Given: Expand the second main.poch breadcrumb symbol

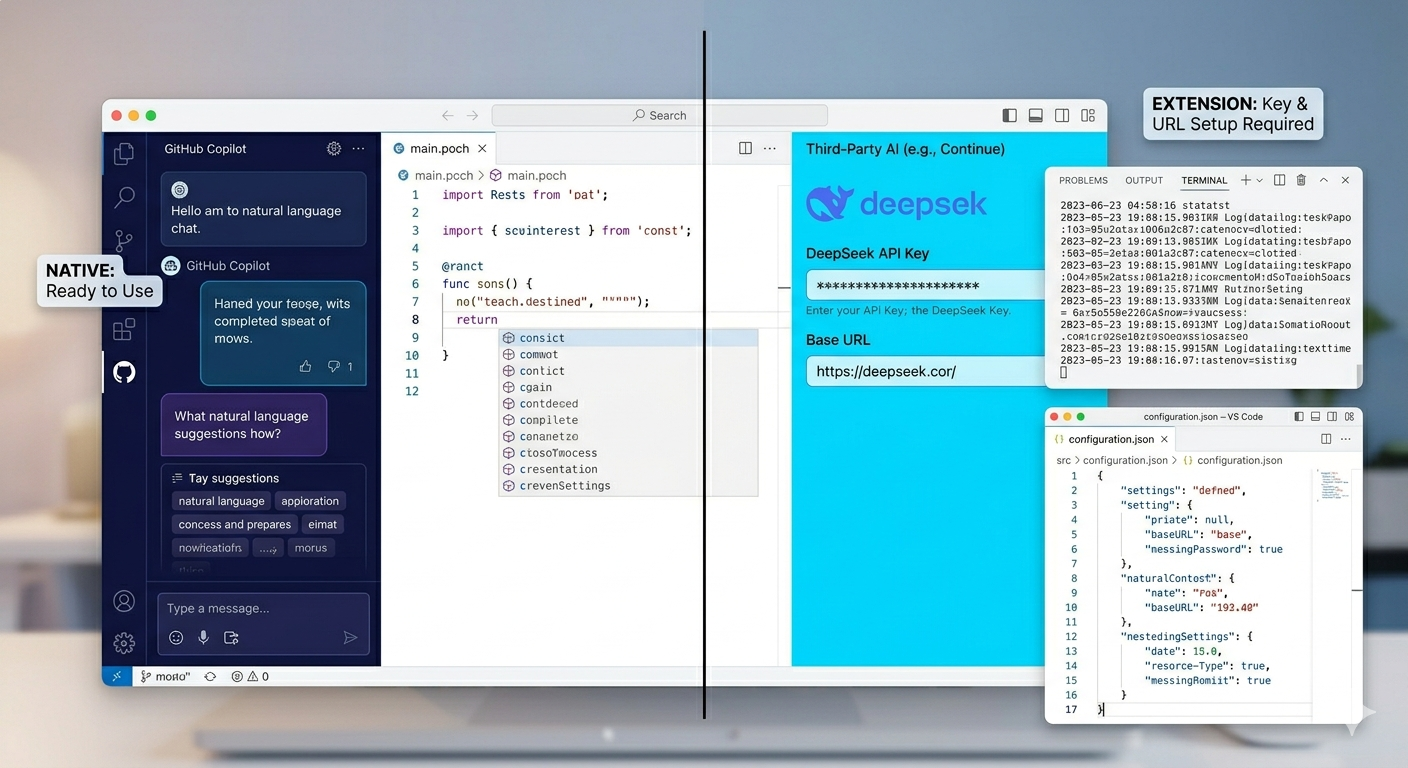Looking at the screenshot, I should (x=528, y=175).
